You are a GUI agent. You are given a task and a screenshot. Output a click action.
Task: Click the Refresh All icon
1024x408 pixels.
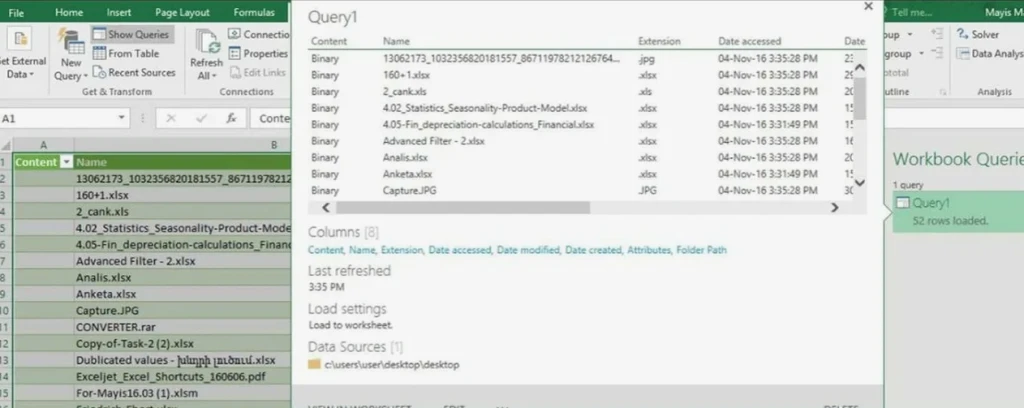click(x=206, y=43)
